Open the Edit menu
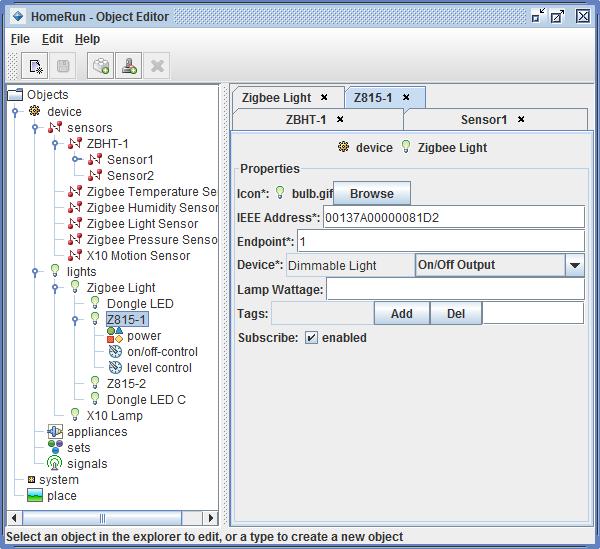 pos(52,39)
